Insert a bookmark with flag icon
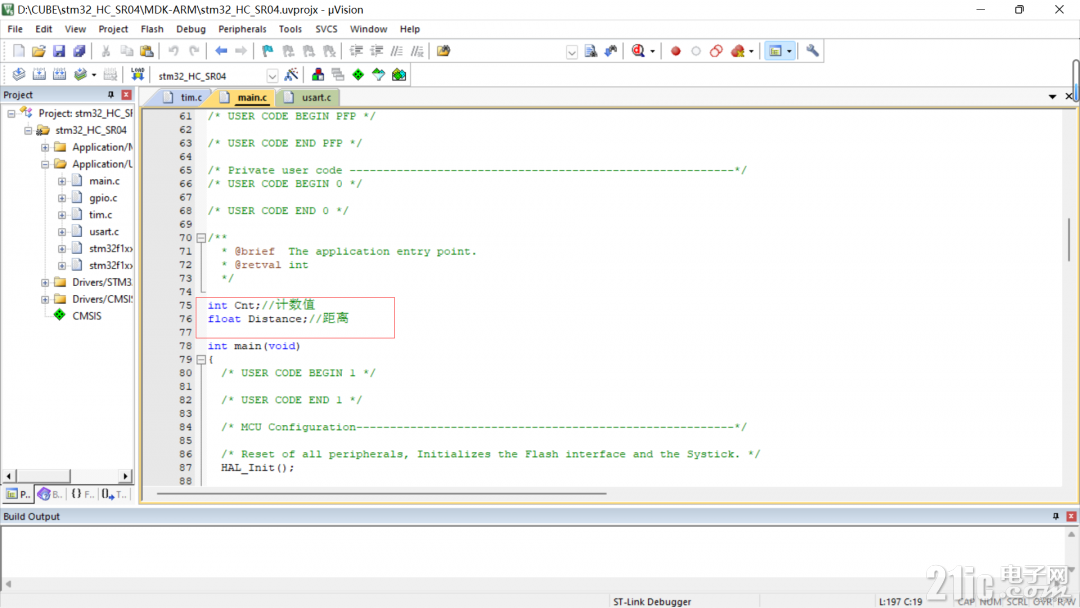Image resolution: width=1080 pixels, height=608 pixels. point(267,51)
